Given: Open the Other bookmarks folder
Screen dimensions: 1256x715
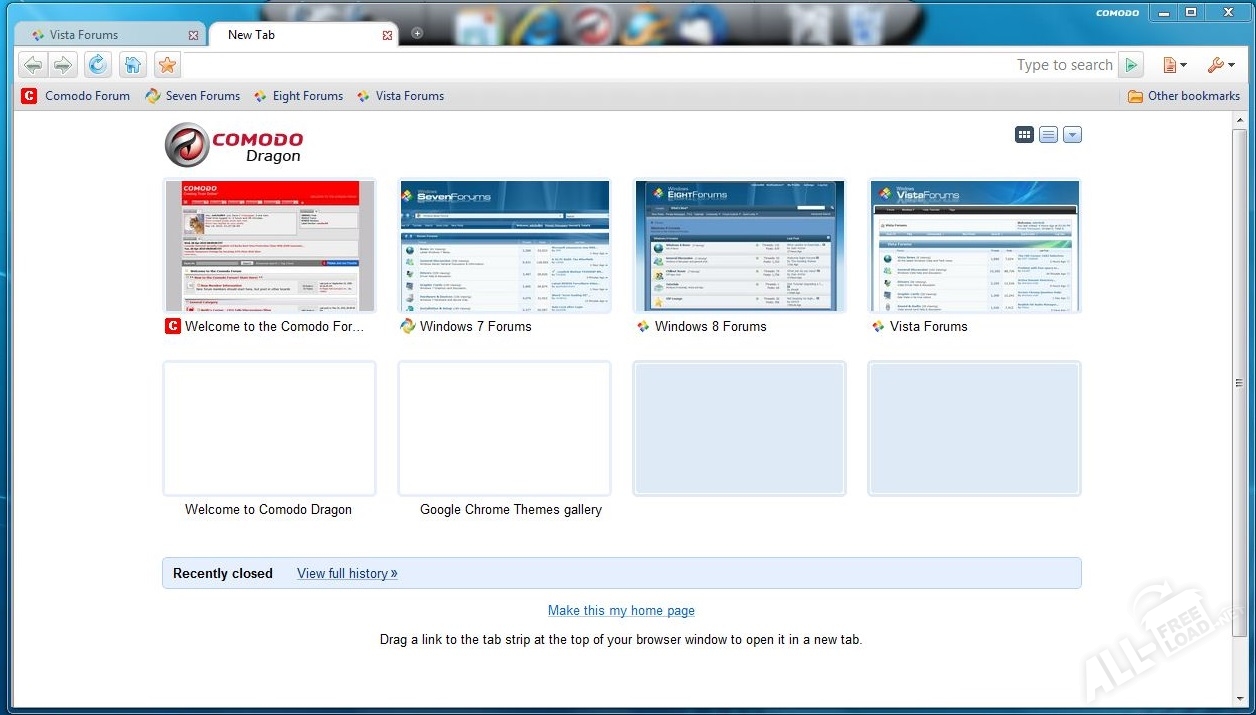Looking at the screenshot, I should 1183,96.
